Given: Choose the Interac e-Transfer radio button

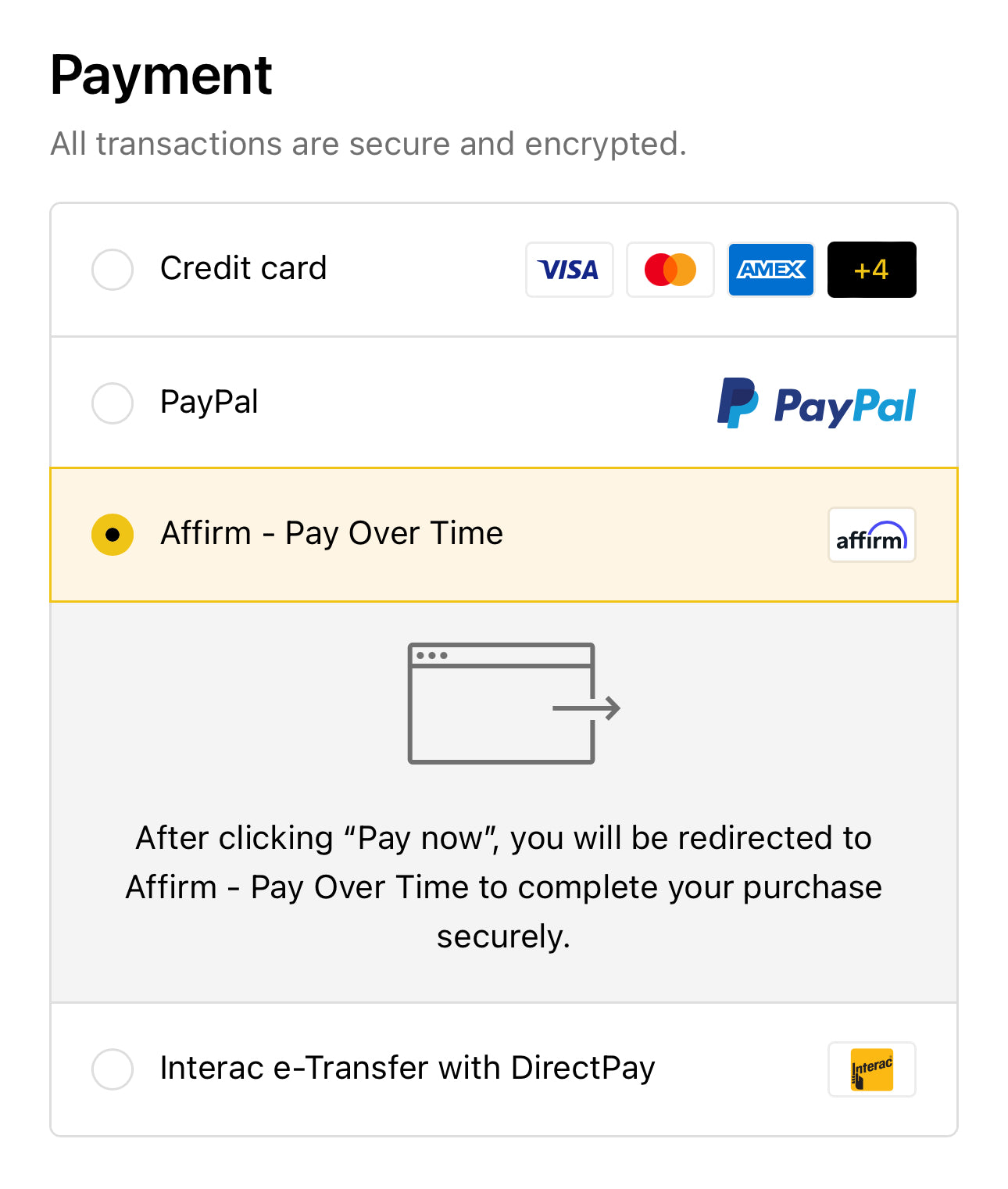Looking at the screenshot, I should pos(113,1069).
